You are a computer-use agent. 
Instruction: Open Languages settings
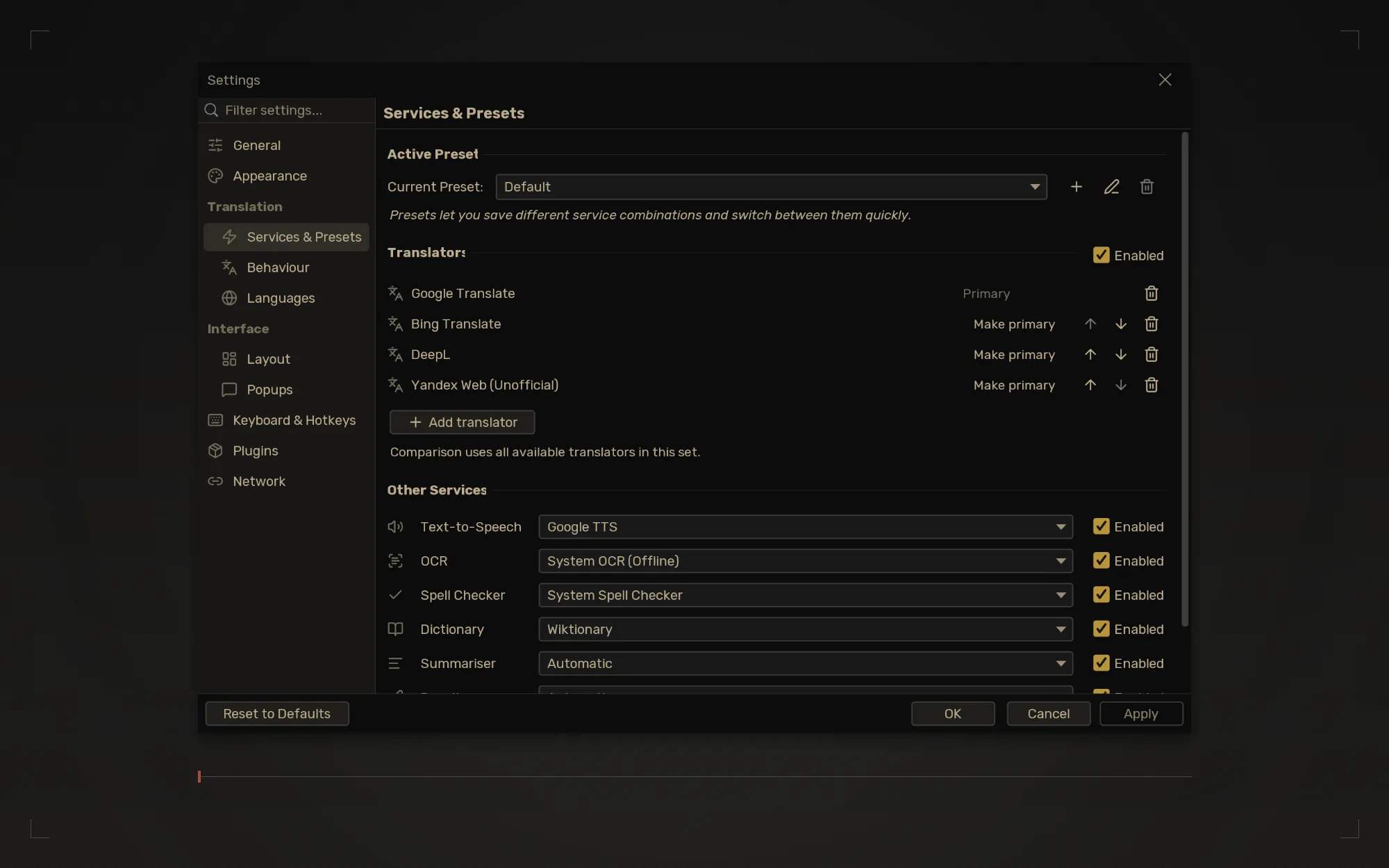coord(286,298)
